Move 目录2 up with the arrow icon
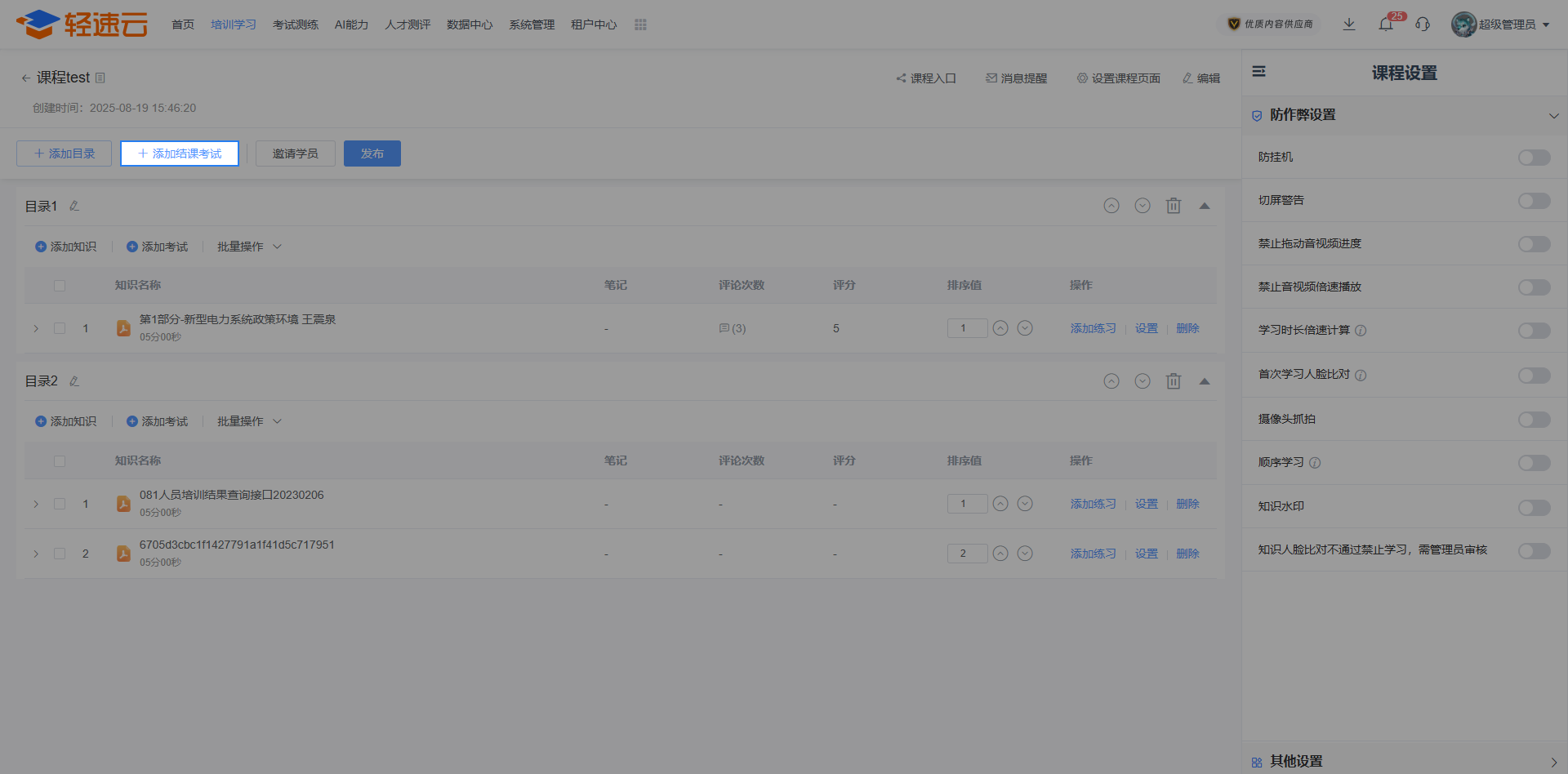 (1111, 381)
